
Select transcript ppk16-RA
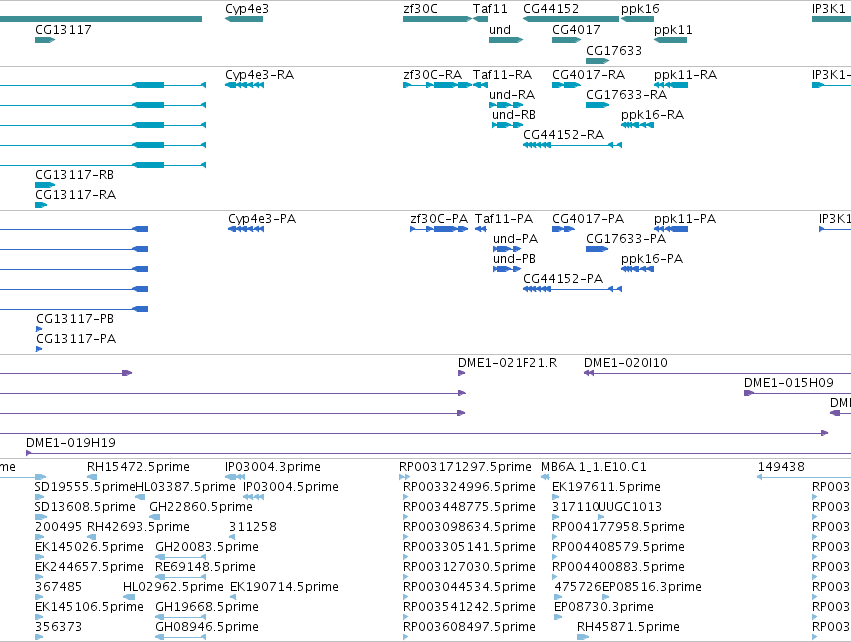(x=637, y=125)
